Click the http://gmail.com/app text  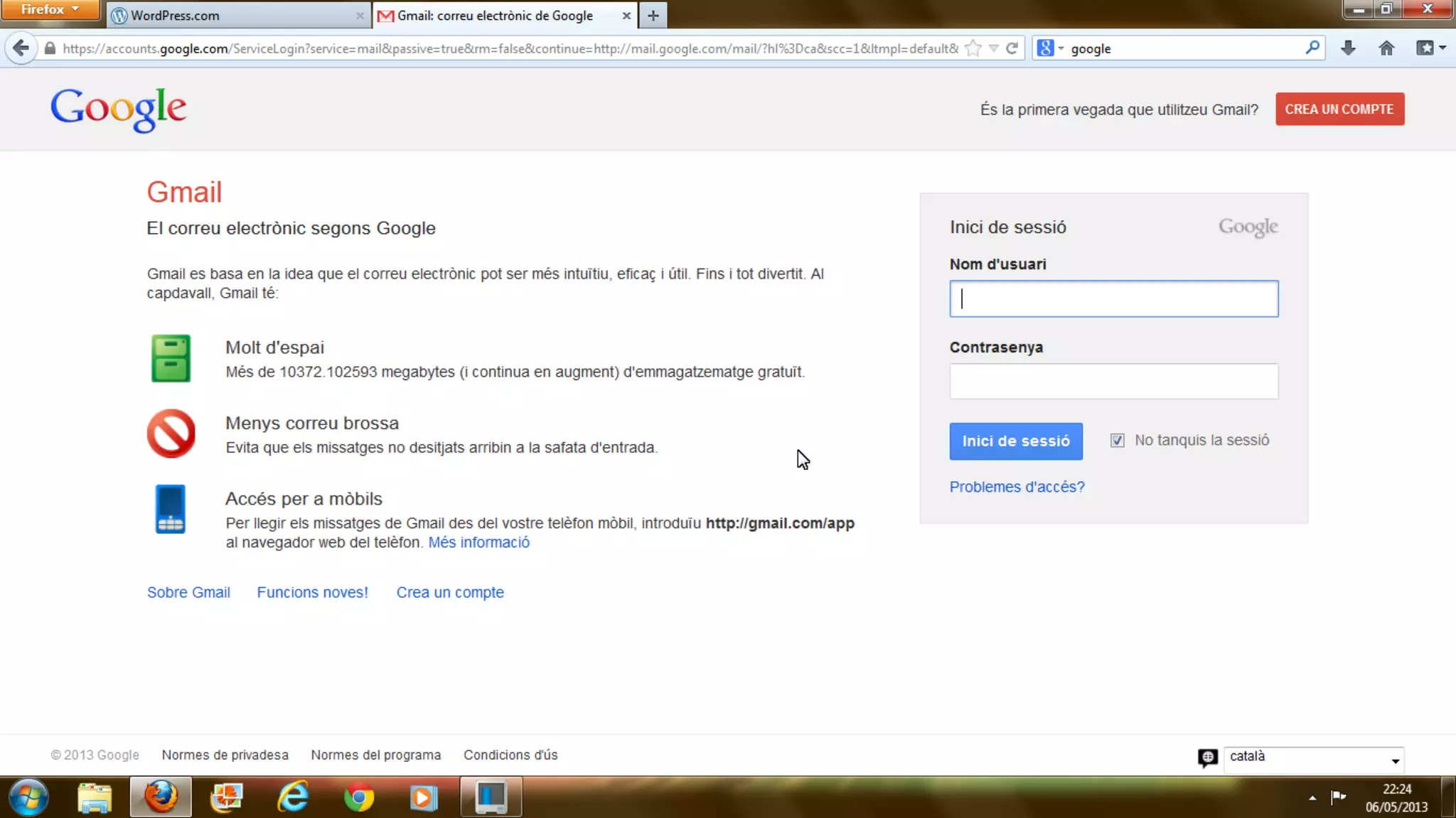(780, 523)
